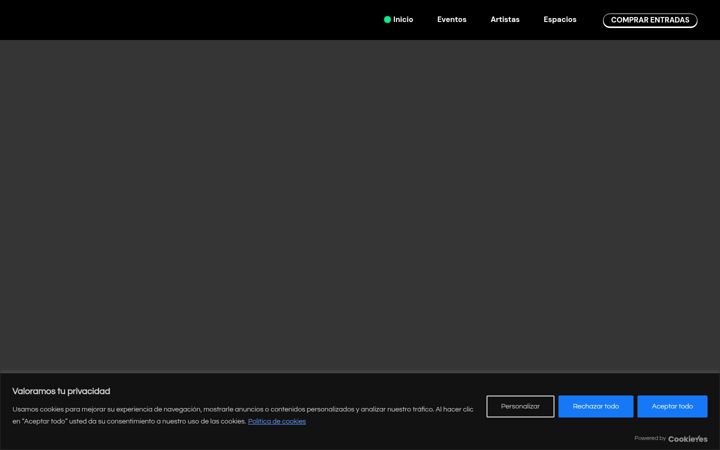Navigate to Espacios section
Screen dimensions: 720x450
tap(560, 20)
